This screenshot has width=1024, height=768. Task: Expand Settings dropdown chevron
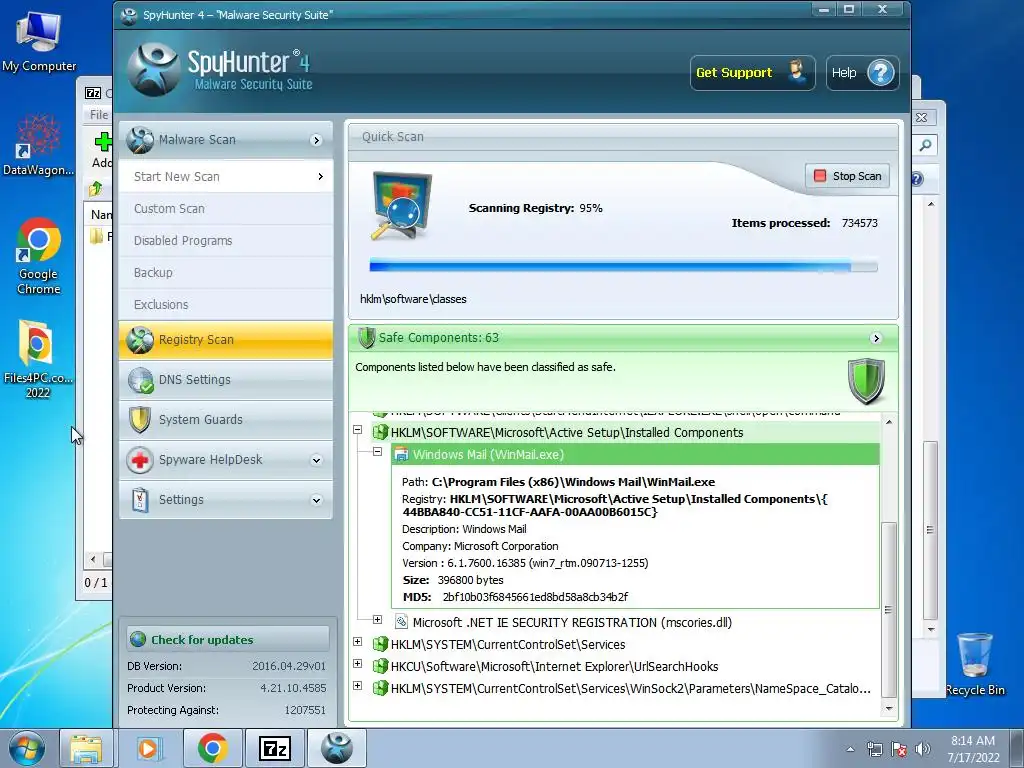tap(317, 500)
